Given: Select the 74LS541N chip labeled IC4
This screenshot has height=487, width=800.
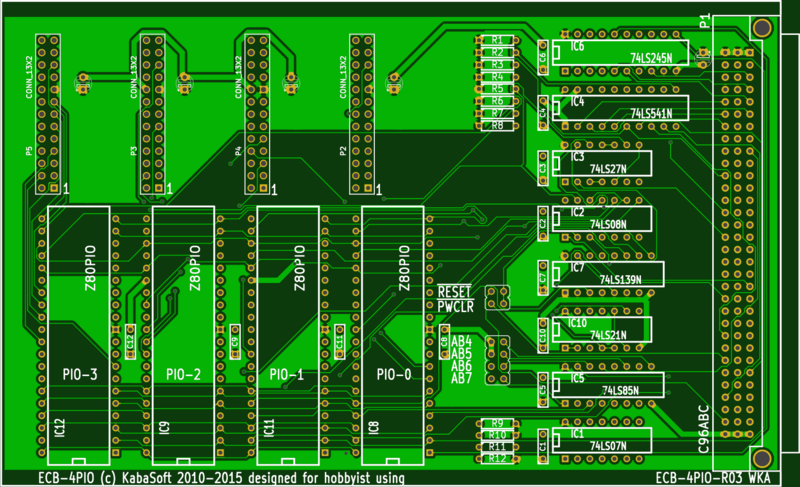Looking at the screenshot, I should point(620,108).
